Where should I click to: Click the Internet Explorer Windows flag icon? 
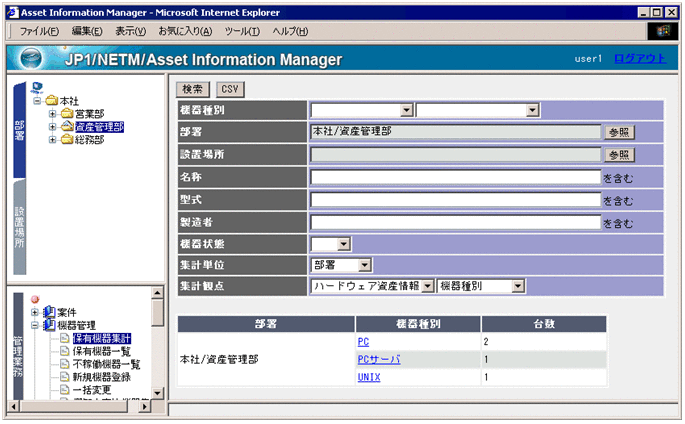coord(662,31)
